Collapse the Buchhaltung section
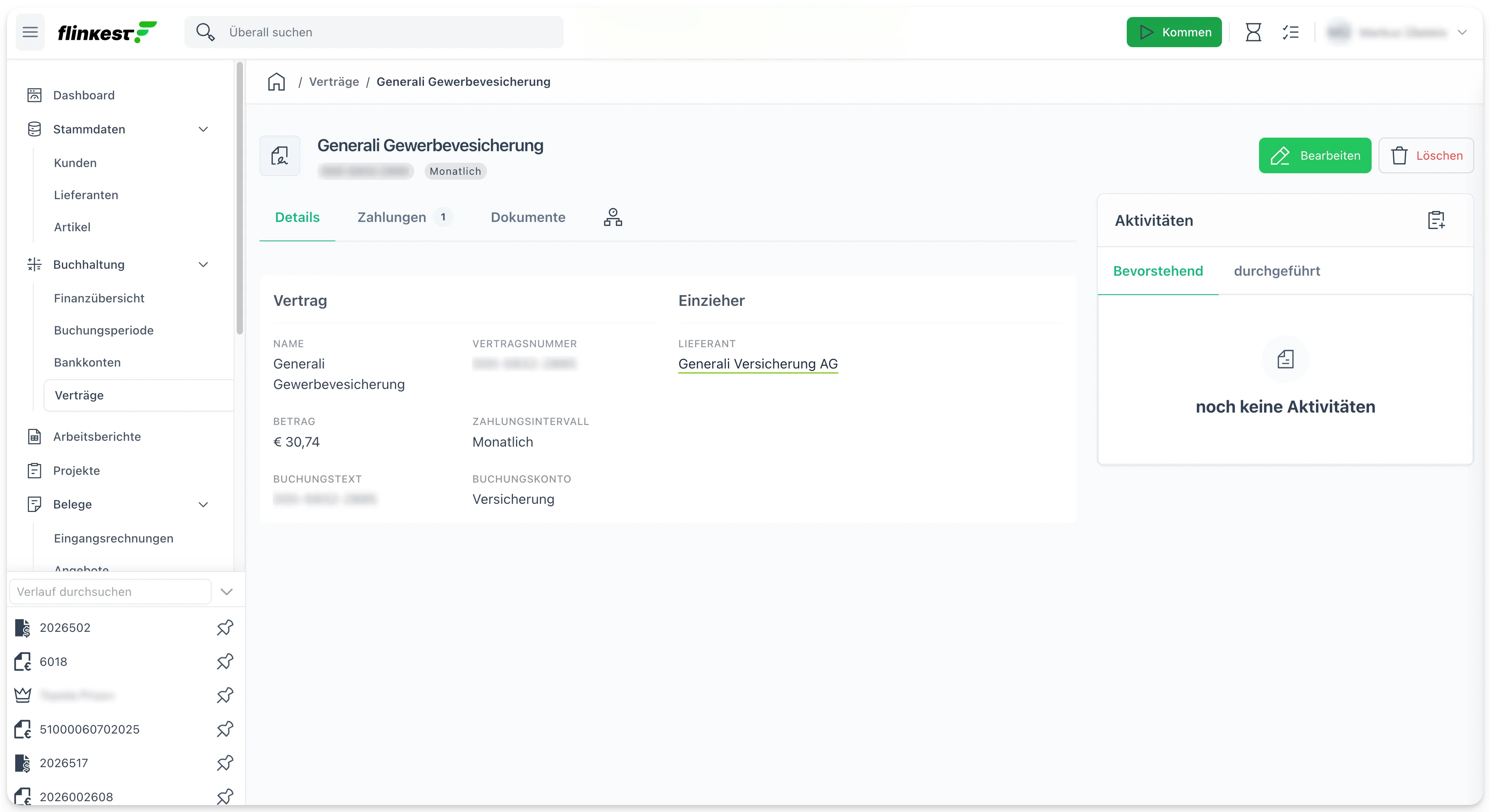 (x=203, y=264)
